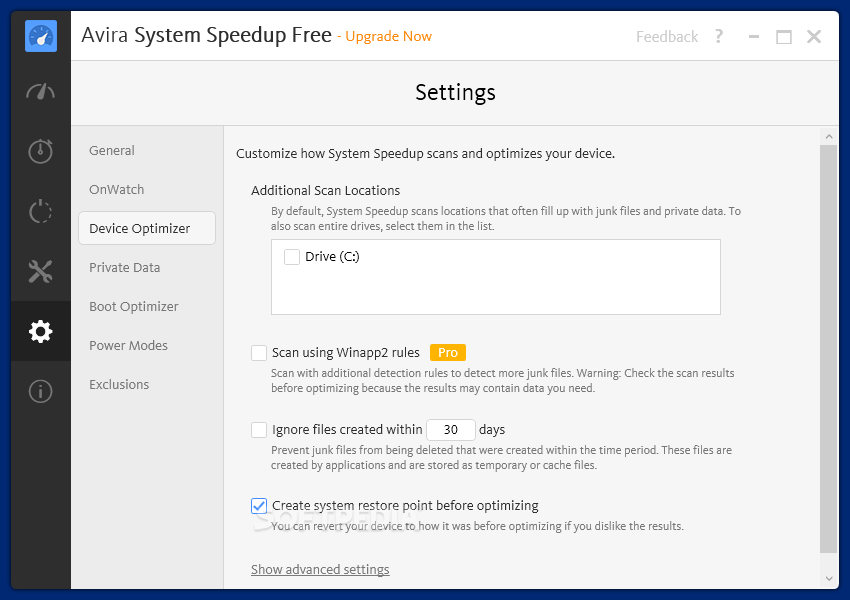Click the scrollbar up arrow

tap(829, 137)
